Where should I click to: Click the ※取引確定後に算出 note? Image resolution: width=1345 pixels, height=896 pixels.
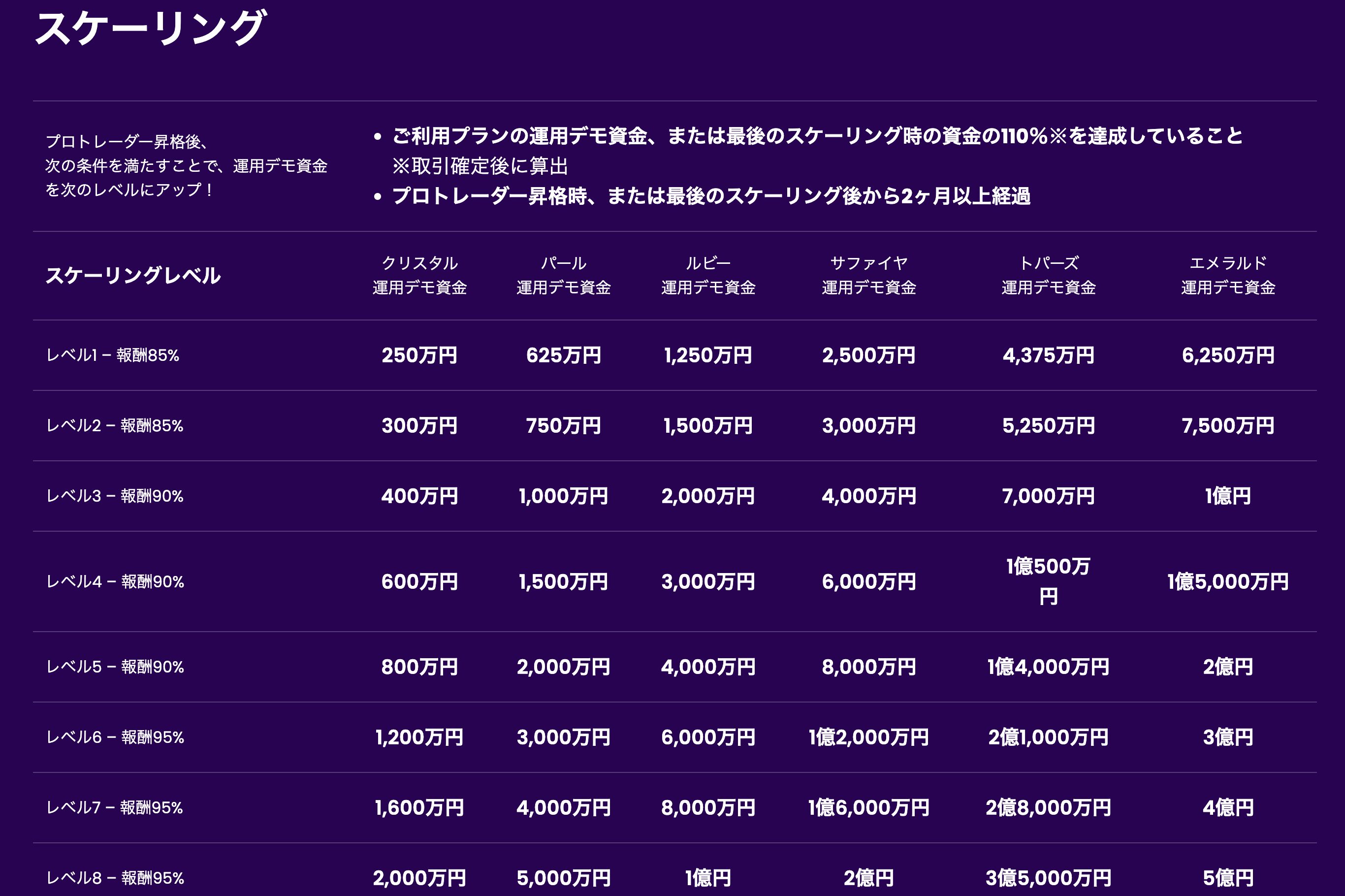pos(480,166)
